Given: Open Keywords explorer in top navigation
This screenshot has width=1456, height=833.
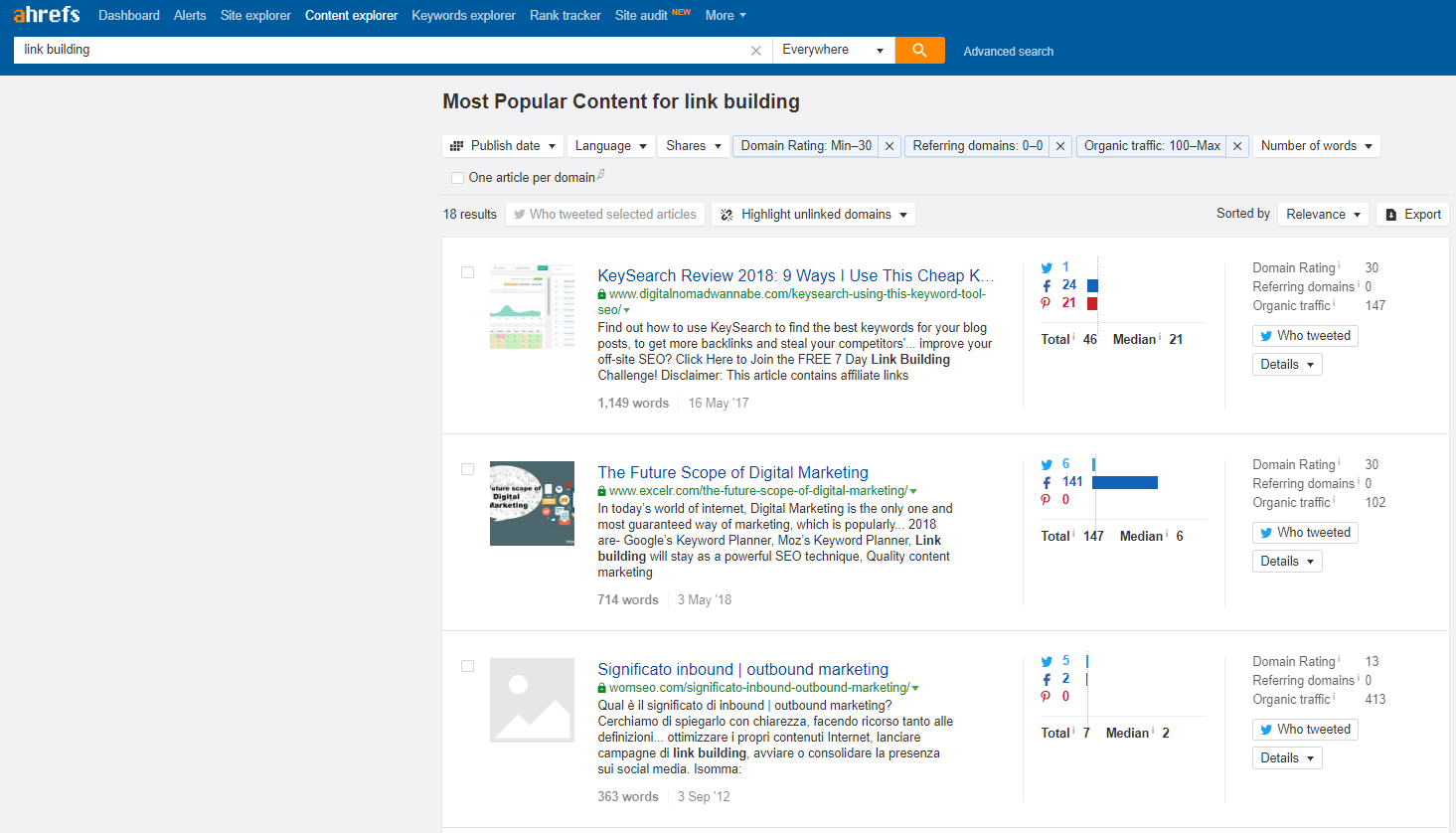Looking at the screenshot, I should click(x=463, y=15).
